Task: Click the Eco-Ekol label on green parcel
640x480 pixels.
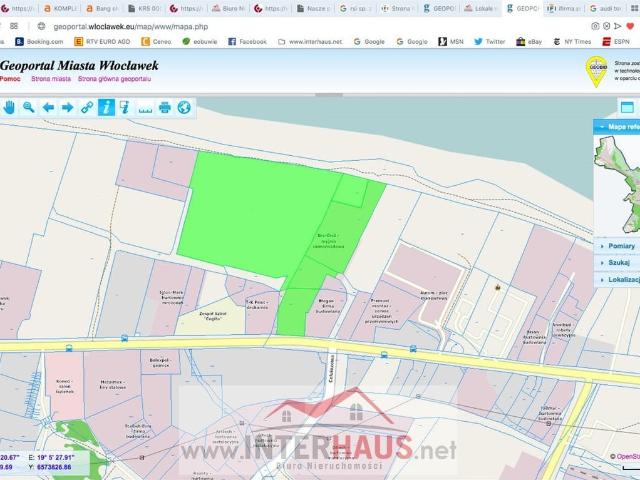Action: pos(329,241)
